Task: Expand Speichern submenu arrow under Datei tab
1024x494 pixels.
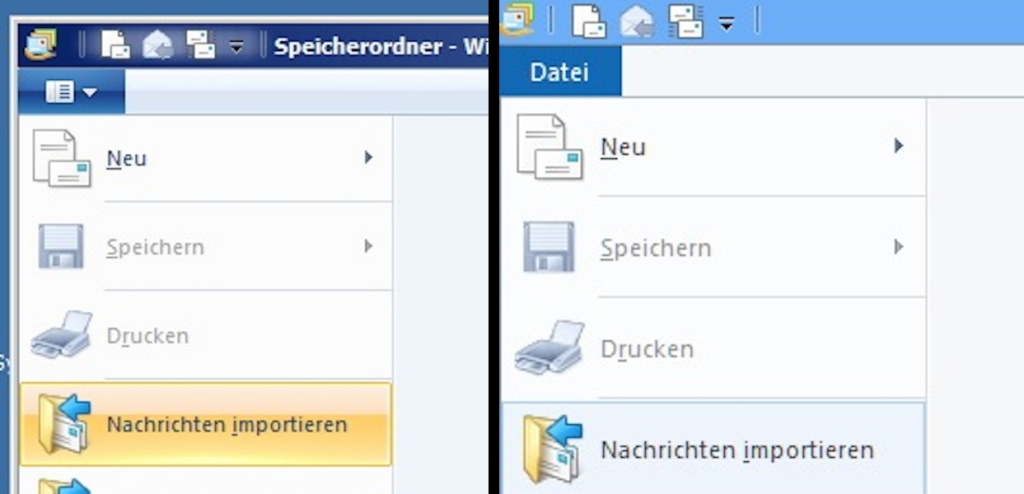Action: click(899, 247)
